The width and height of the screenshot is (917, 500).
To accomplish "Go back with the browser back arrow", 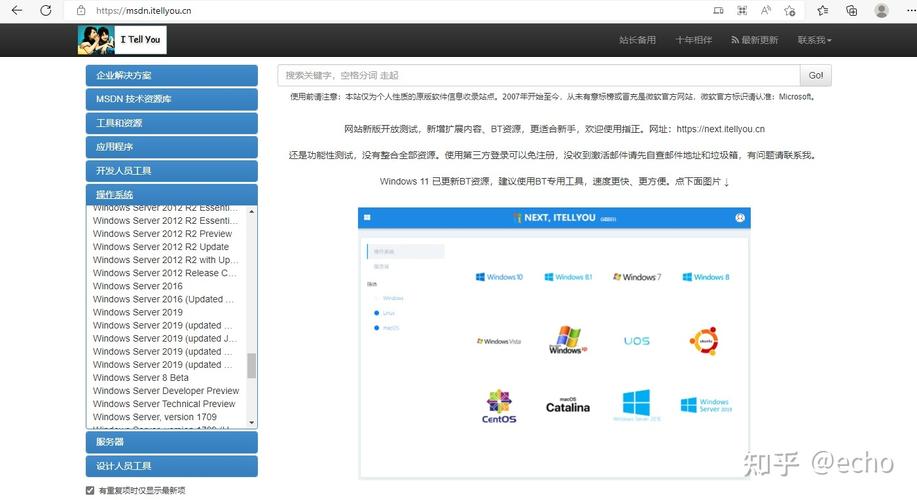I will [x=17, y=11].
